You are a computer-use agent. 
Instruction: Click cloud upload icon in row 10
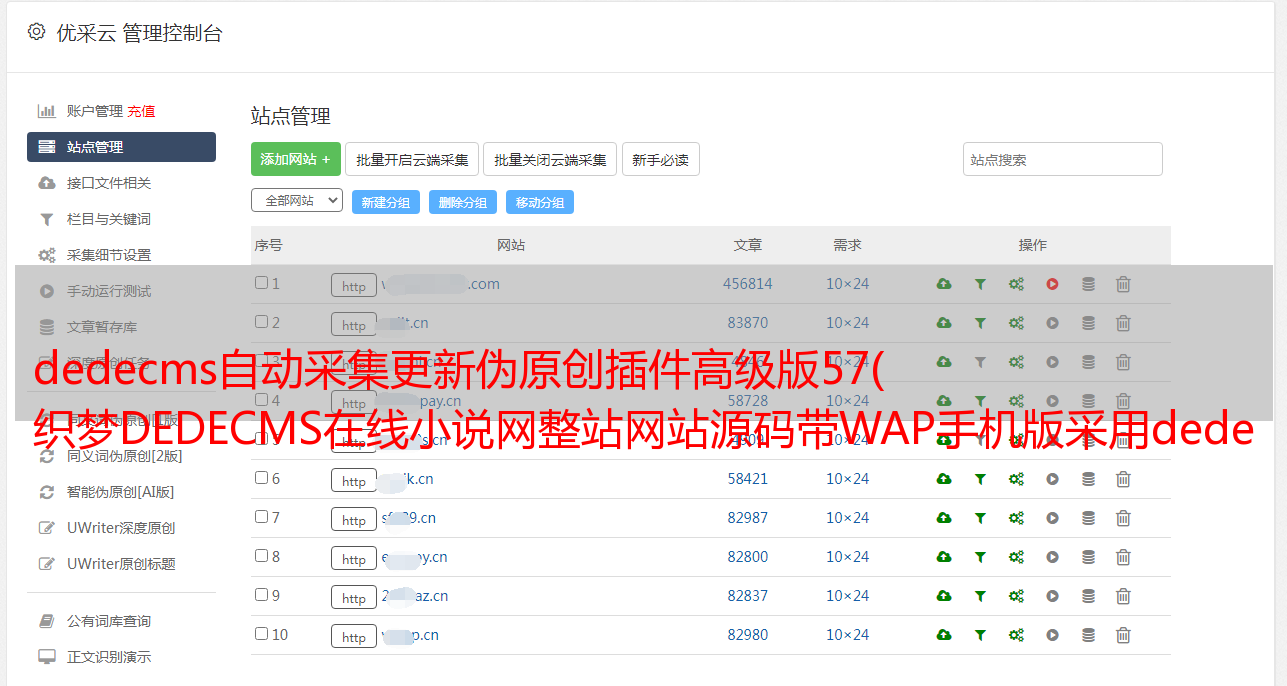pyautogui.click(x=944, y=635)
